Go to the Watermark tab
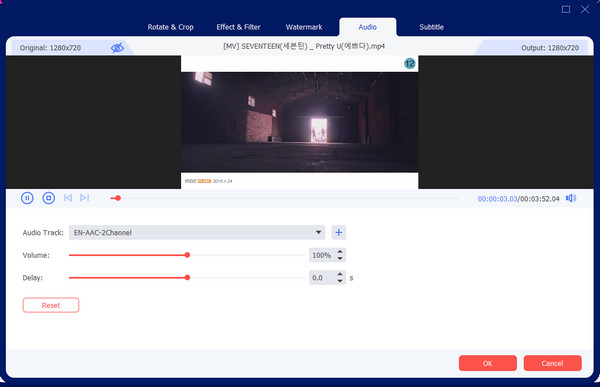Viewport: 600px width, 387px height. coord(304,27)
